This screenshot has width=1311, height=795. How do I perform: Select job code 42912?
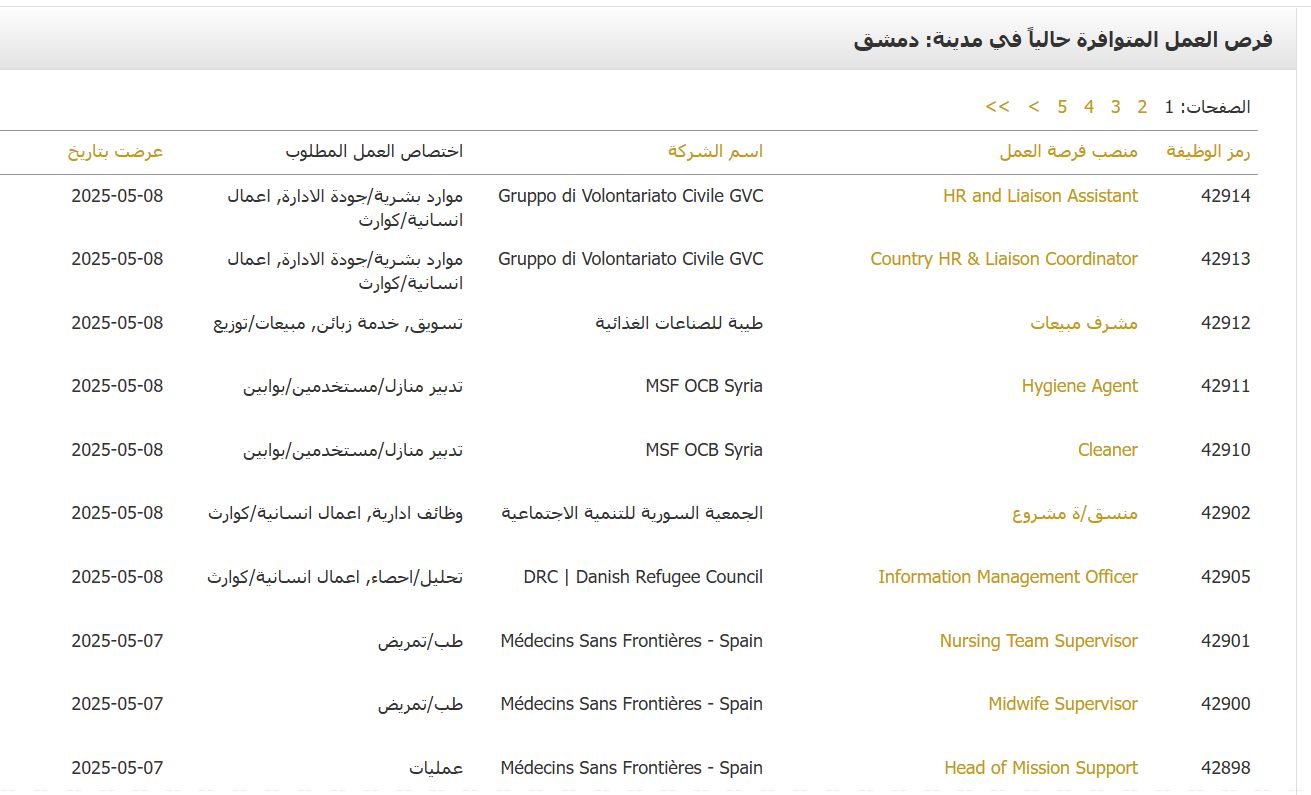click(1226, 323)
